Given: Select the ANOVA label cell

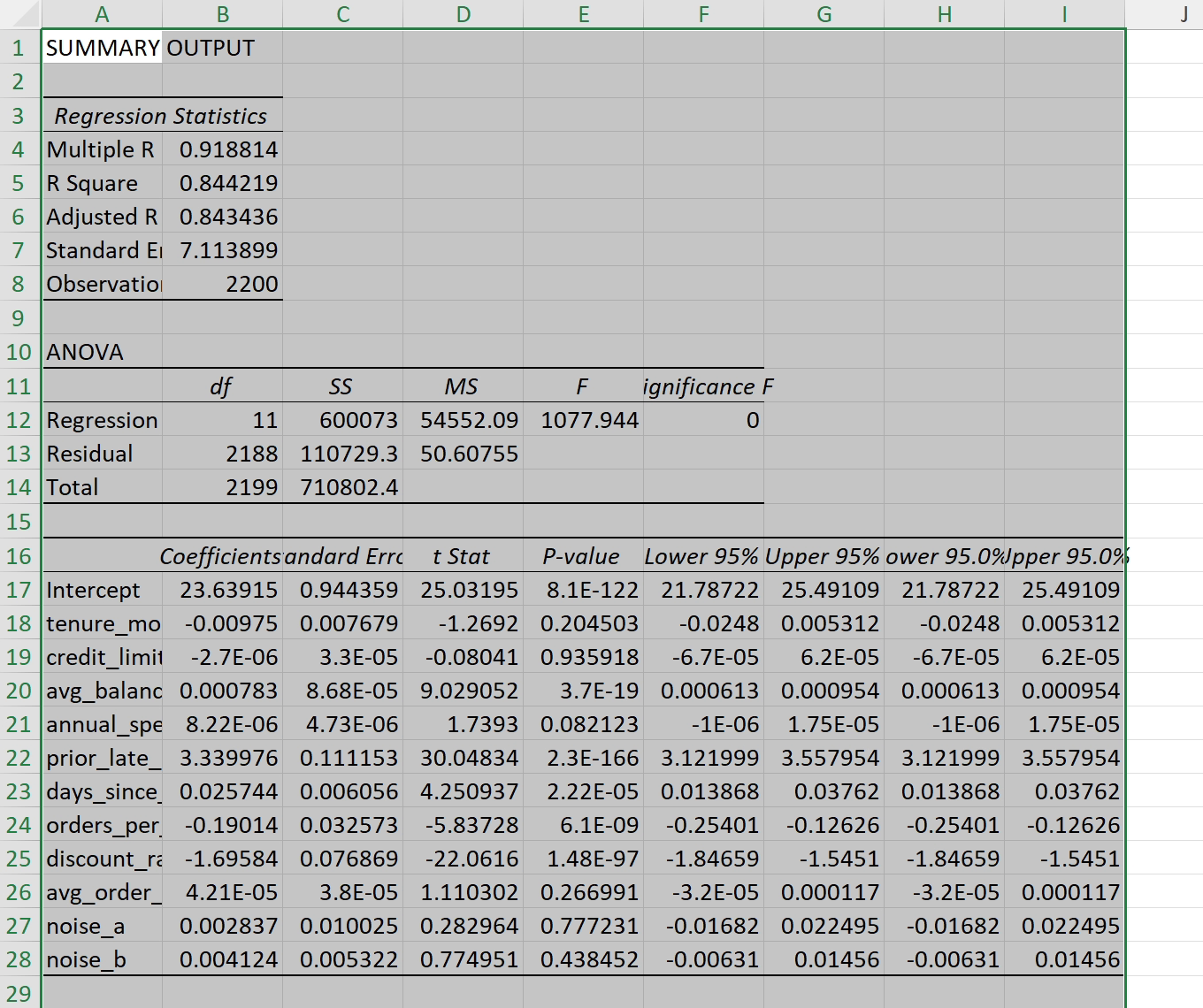Looking at the screenshot, I should pos(103,352).
